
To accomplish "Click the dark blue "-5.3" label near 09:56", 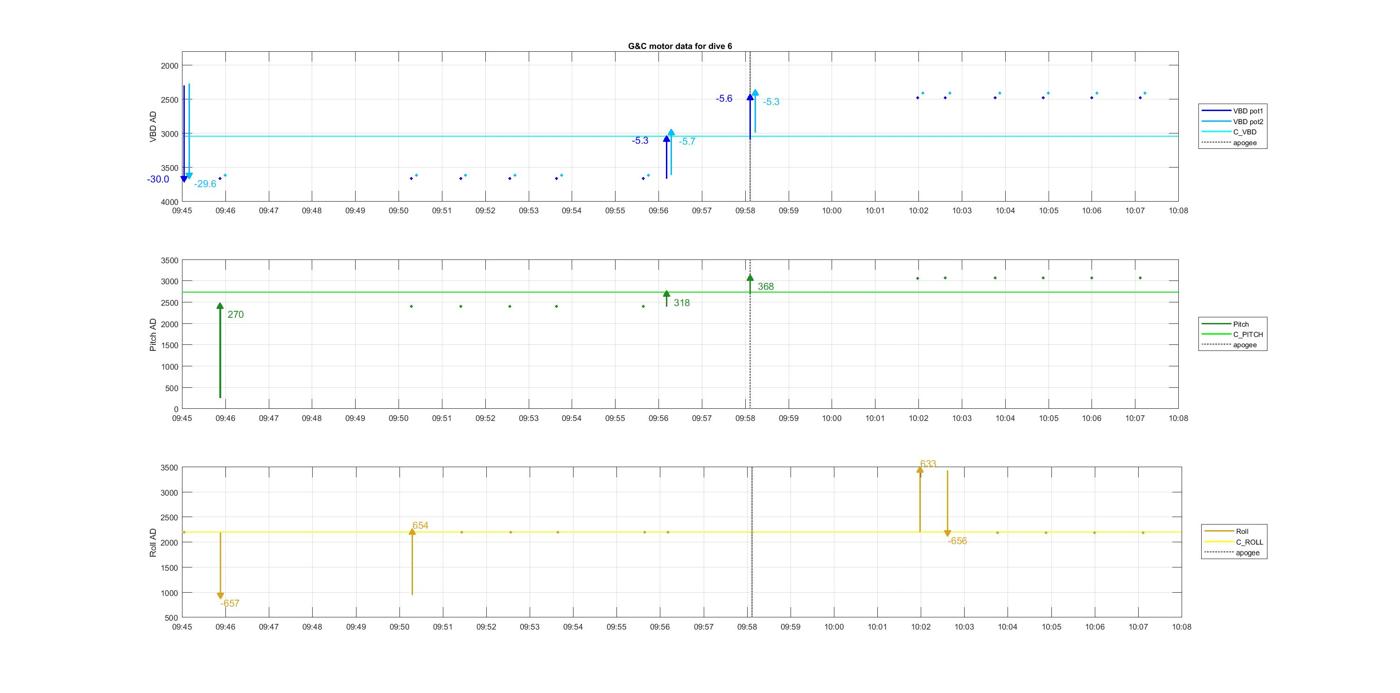I will pyautogui.click(x=640, y=141).
